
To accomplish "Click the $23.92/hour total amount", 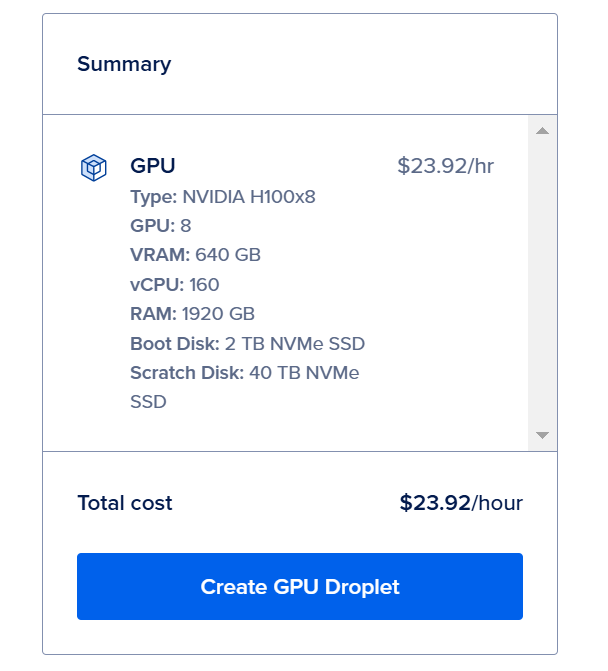I will pos(461,503).
